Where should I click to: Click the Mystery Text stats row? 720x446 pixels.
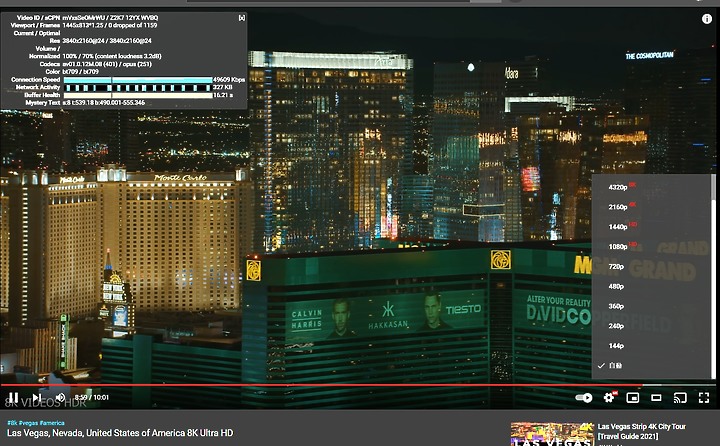[85, 102]
